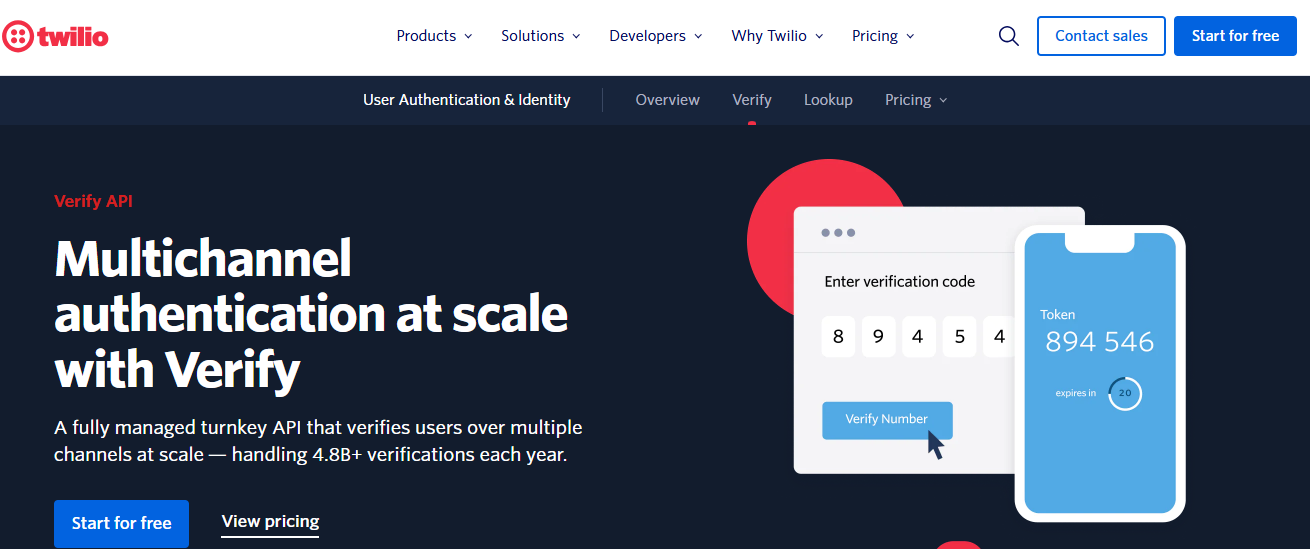Switch to the Overview tab
Image resolution: width=1310 pixels, height=549 pixels.
click(x=667, y=100)
